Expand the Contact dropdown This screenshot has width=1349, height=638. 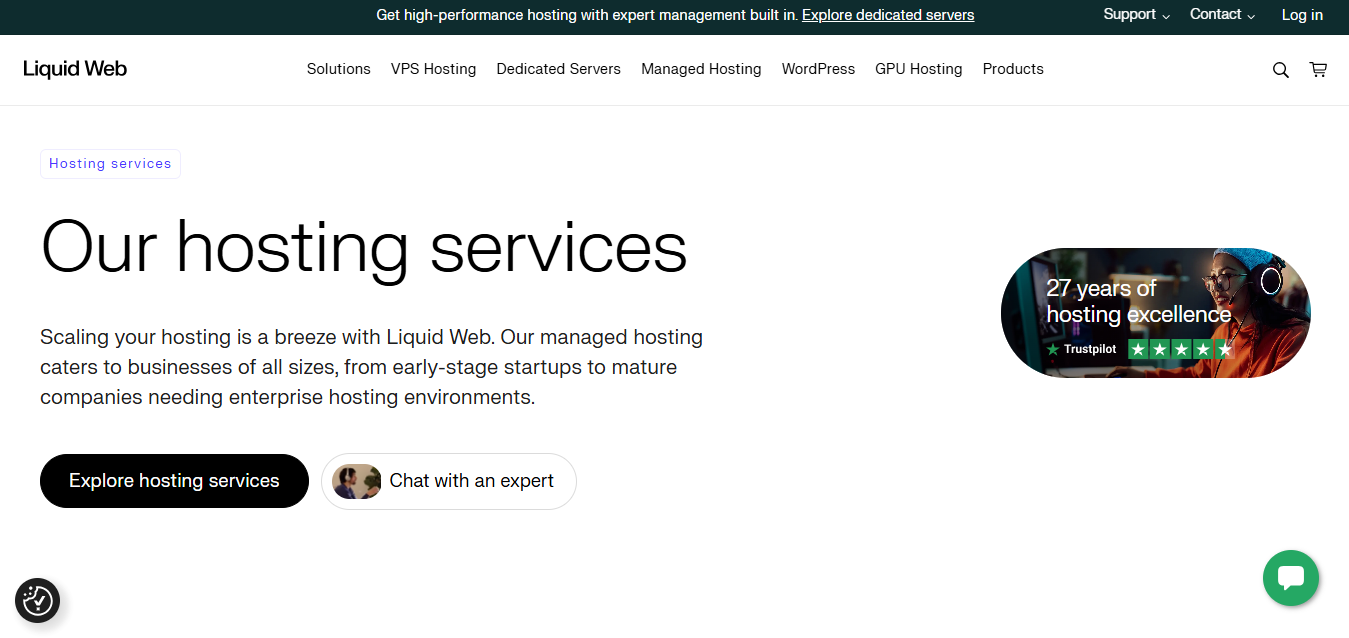click(x=1222, y=15)
